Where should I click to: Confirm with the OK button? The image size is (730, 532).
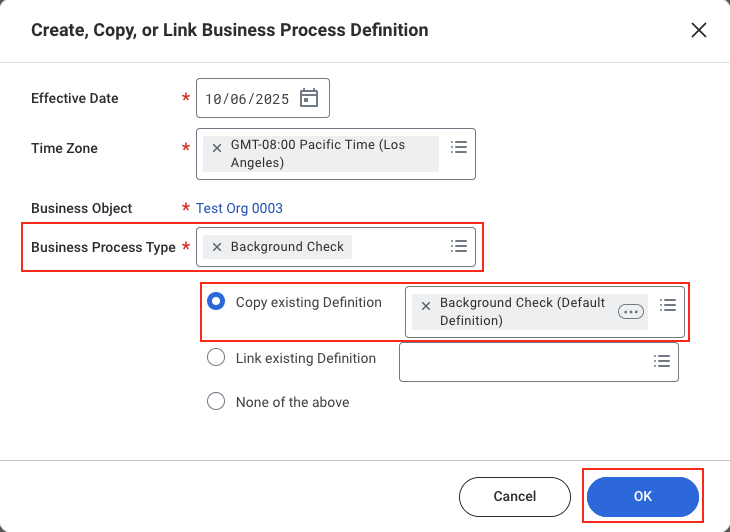click(x=643, y=497)
